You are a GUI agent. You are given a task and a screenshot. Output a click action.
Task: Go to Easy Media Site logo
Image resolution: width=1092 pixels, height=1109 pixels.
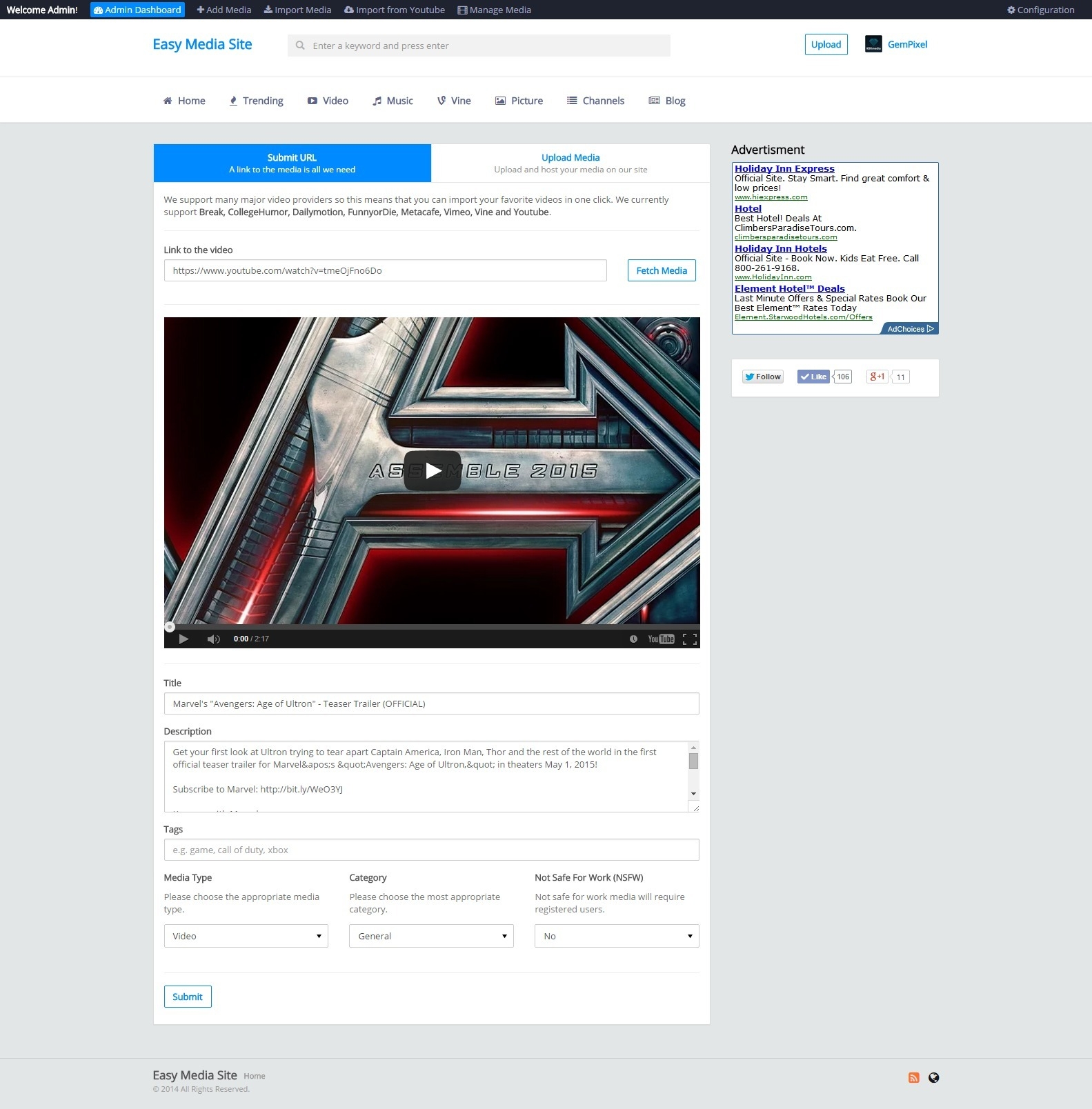[202, 44]
